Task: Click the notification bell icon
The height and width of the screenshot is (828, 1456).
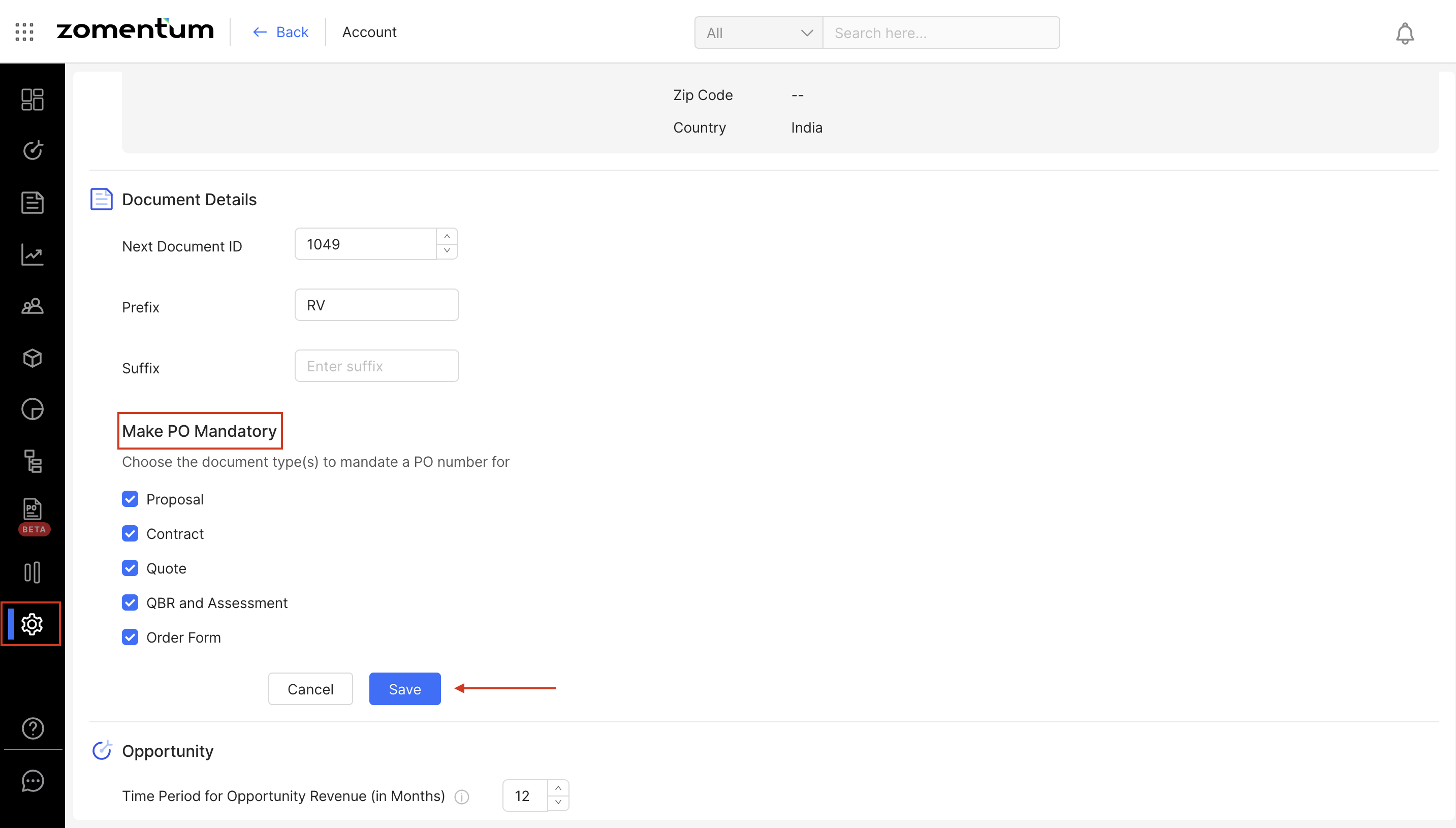Action: click(1404, 33)
